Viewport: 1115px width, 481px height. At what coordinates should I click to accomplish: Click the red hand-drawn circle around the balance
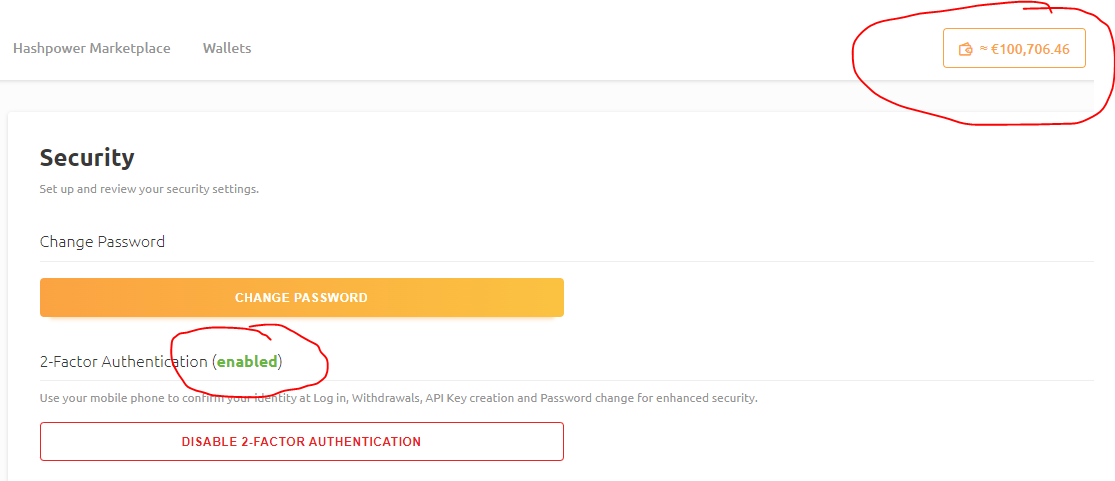pyautogui.click(x=983, y=65)
